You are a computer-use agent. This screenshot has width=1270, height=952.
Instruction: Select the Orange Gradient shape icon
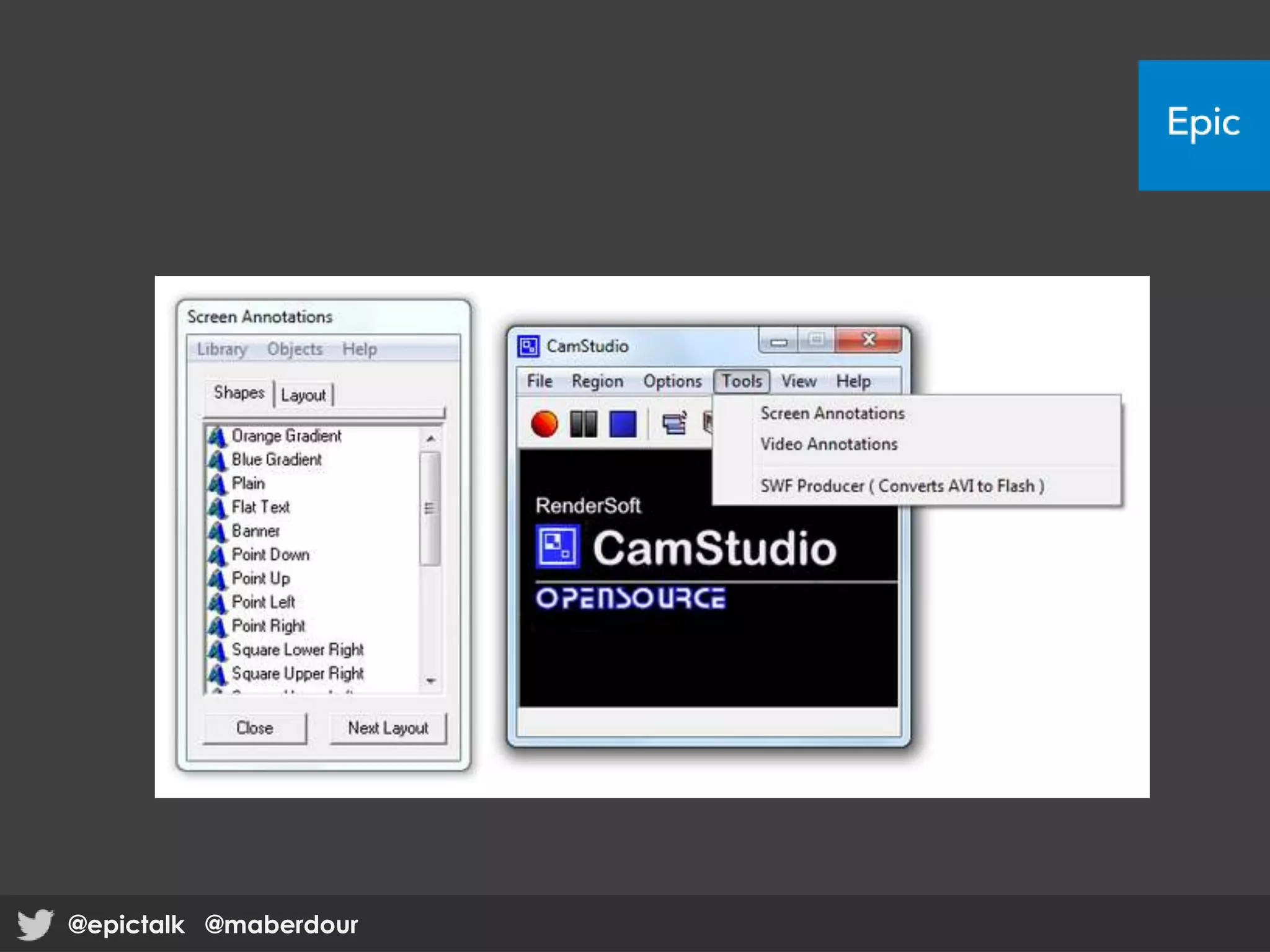pos(216,436)
